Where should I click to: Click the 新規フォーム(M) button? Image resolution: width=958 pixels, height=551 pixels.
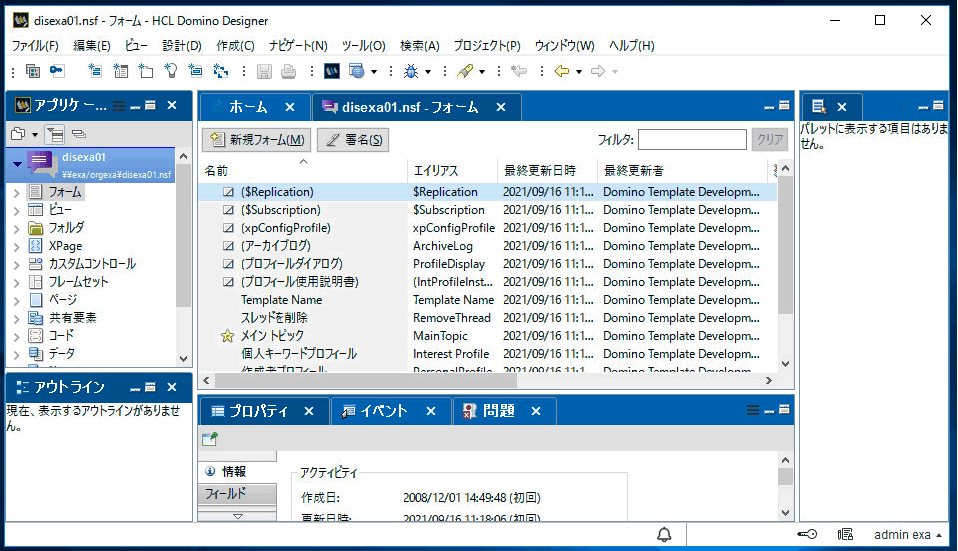257,140
